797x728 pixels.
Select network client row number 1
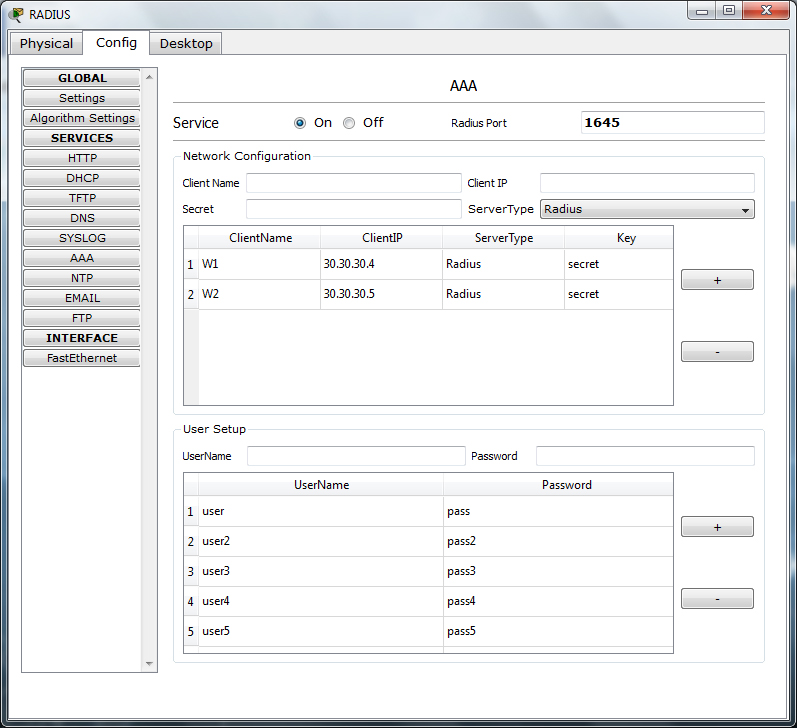191,264
